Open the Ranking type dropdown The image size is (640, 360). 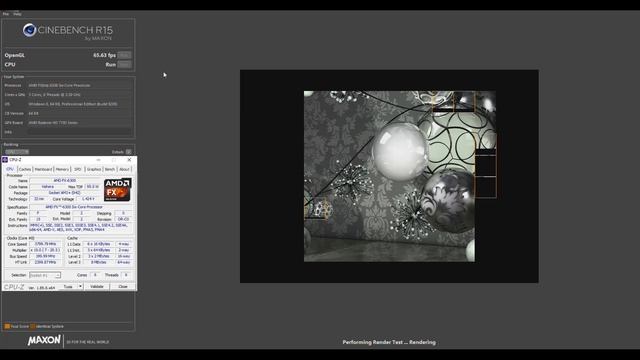pyautogui.click(x=17, y=152)
